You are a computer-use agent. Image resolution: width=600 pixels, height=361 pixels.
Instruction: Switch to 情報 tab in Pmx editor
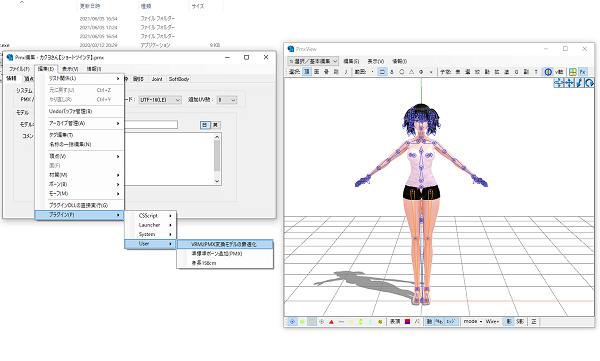tap(11, 78)
